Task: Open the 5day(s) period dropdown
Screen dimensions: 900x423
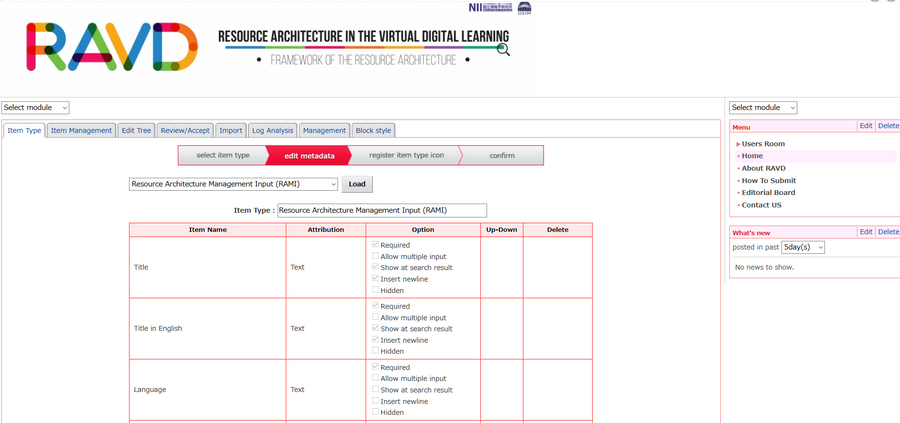Action: pyautogui.click(x=803, y=247)
